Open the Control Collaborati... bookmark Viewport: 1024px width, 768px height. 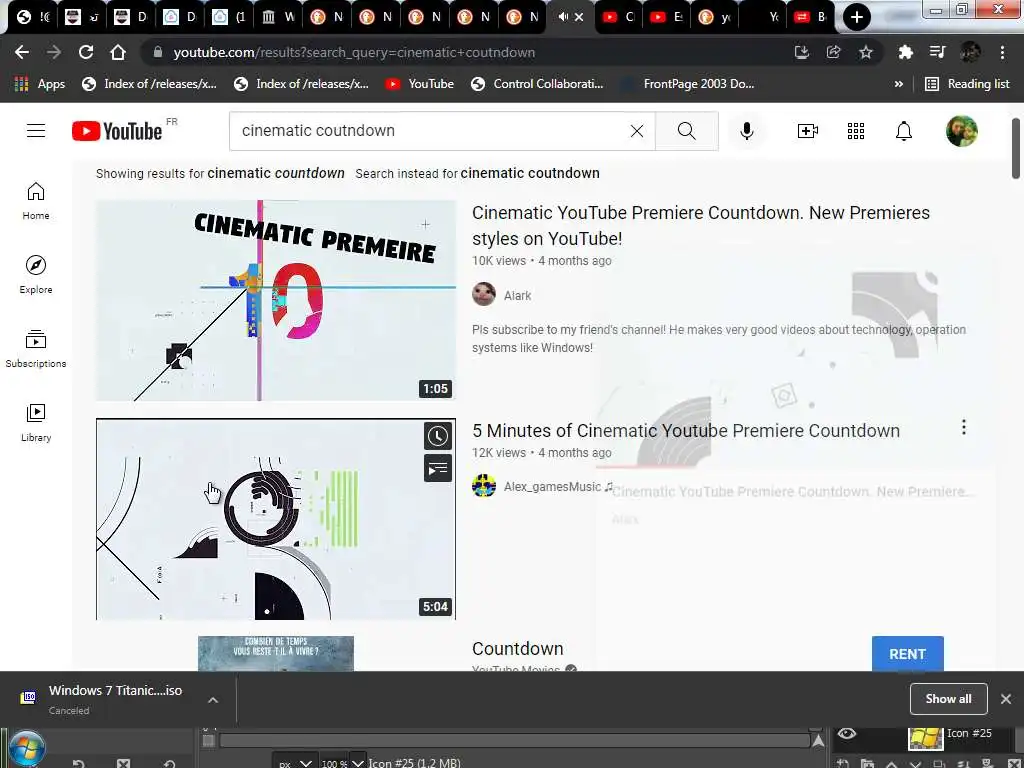(x=537, y=84)
